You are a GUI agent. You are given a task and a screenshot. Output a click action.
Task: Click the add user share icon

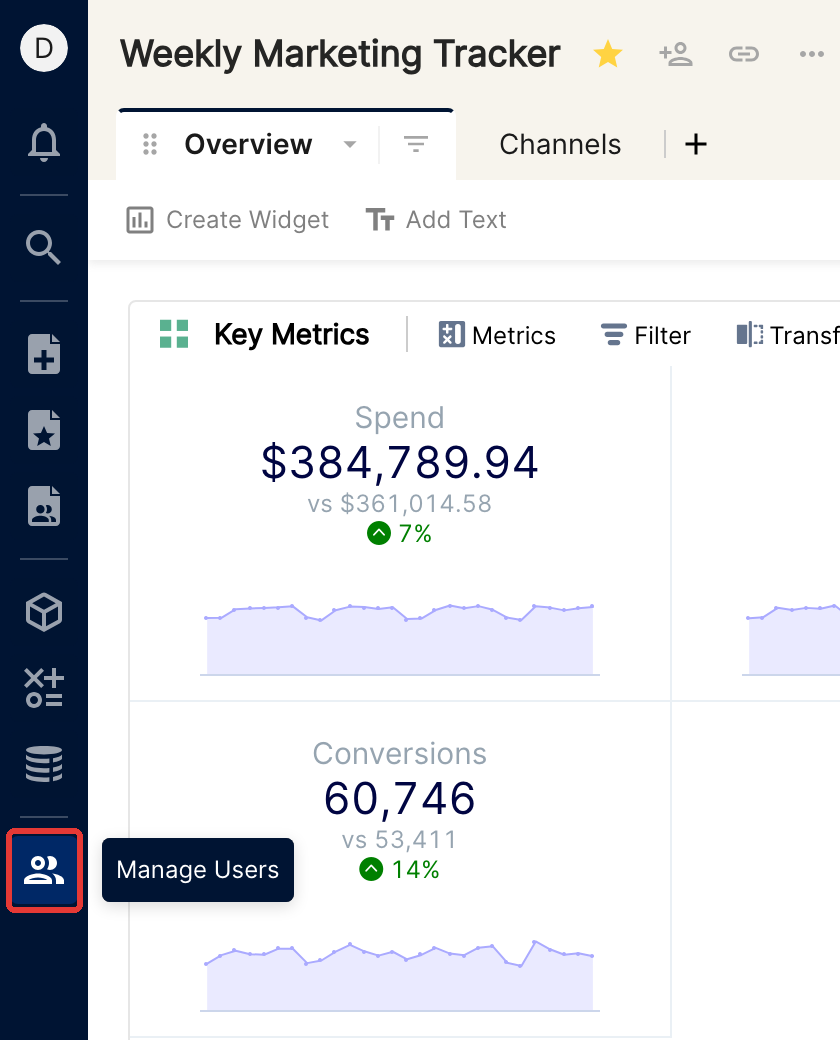tap(676, 54)
